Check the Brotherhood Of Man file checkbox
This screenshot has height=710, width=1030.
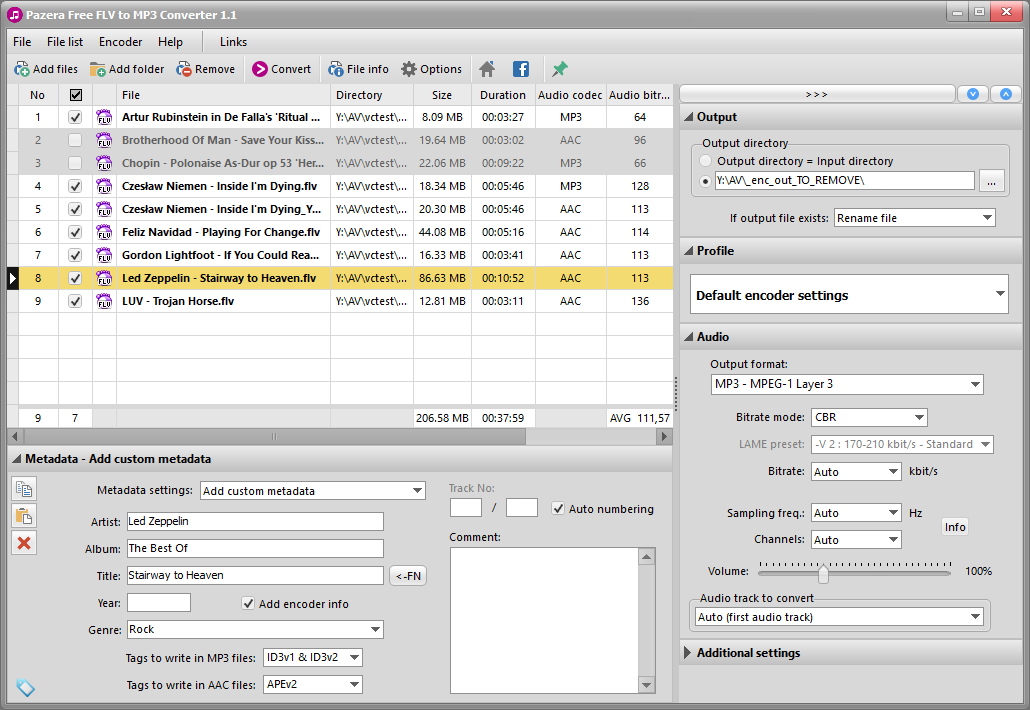[75, 140]
